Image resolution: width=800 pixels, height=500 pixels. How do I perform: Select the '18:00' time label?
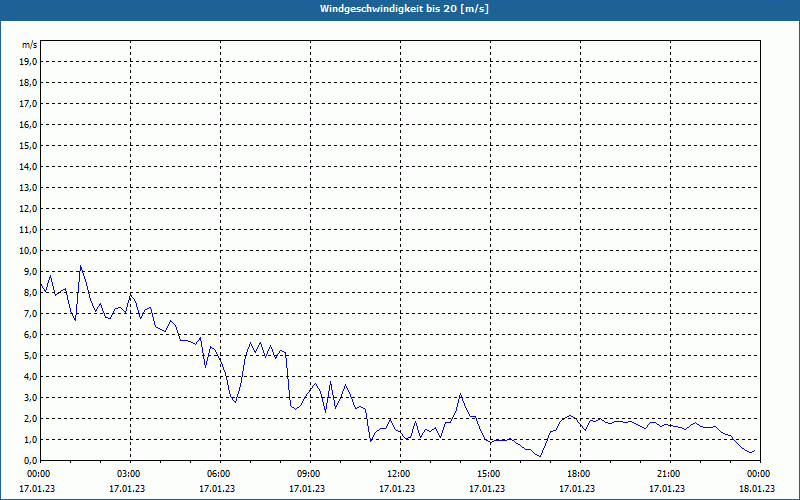coord(580,474)
